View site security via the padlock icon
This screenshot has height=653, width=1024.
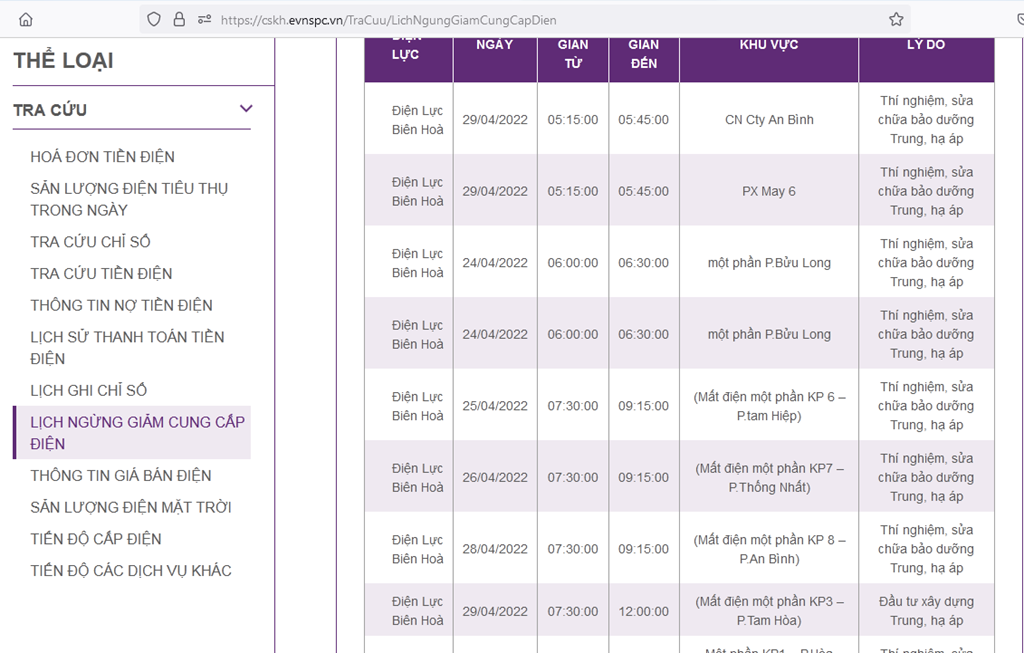pyautogui.click(x=179, y=20)
